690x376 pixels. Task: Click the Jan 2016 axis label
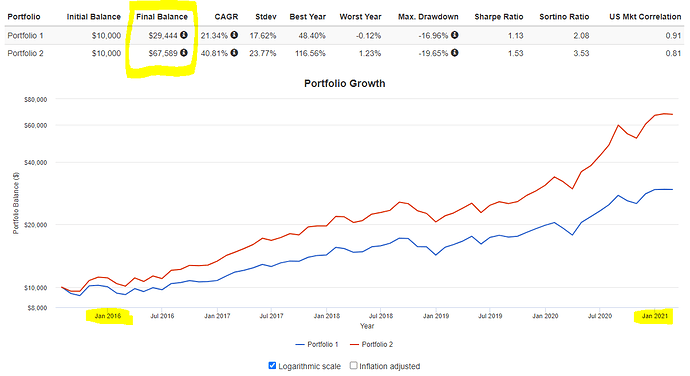pos(107,316)
